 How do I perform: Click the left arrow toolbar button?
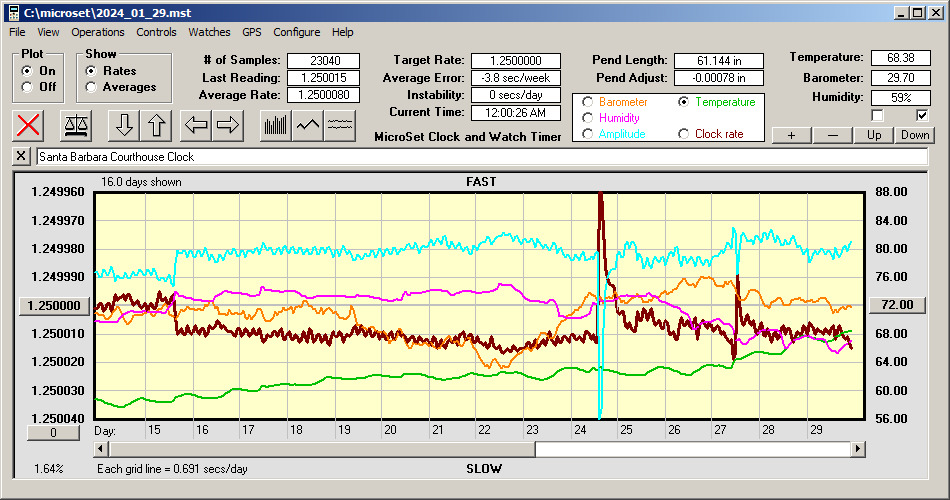click(196, 125)
